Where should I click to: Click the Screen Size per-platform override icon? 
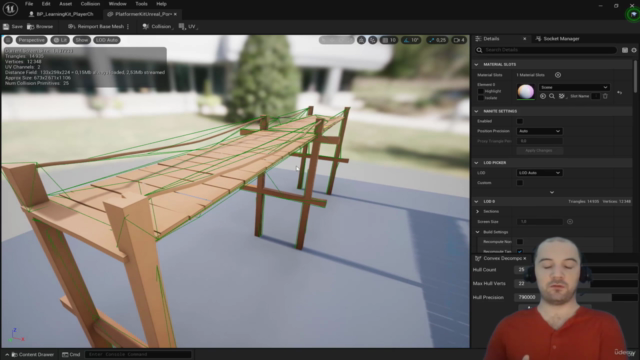pos(570,222)
